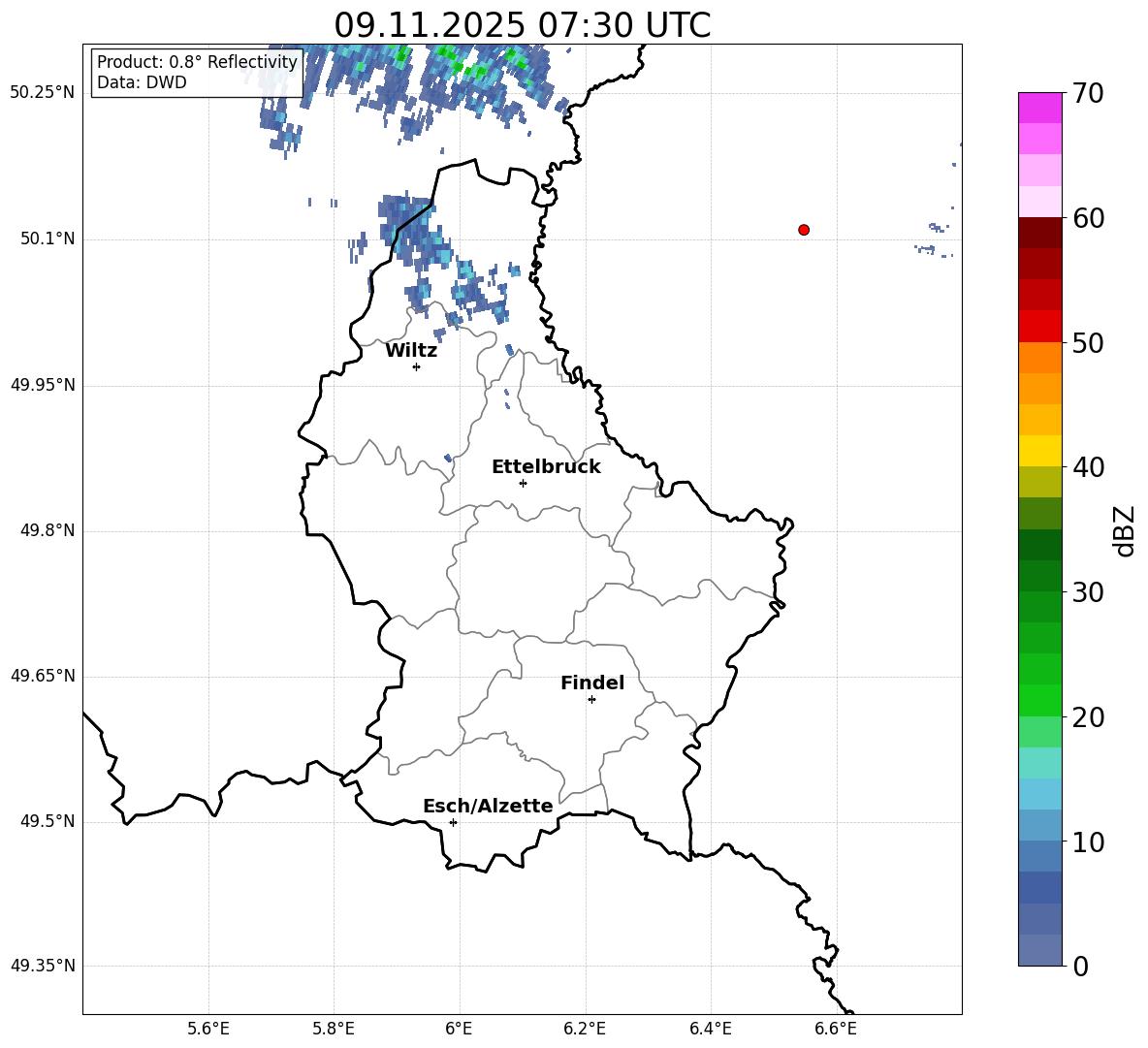Click 'Data: DWD' text in the box
This screenshot has width=1148, height=1048.
[142, 82]
